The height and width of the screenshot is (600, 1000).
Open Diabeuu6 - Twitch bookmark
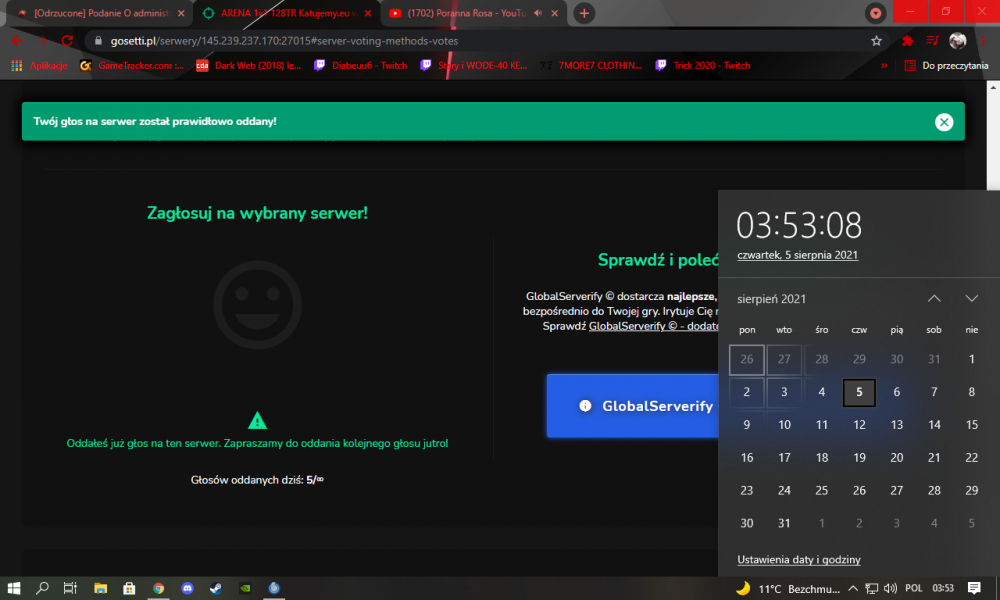[360, 66]
